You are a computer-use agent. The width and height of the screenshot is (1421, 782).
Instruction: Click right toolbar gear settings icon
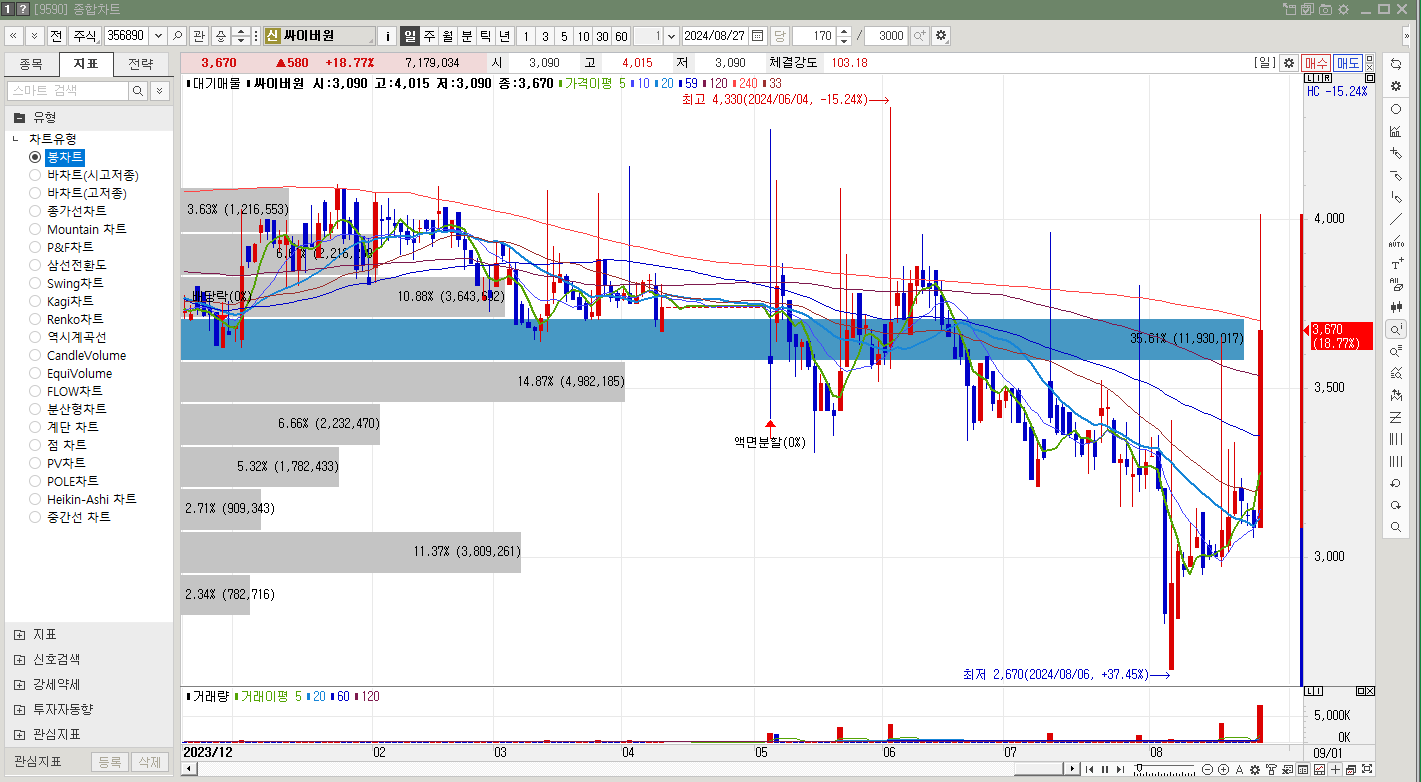pyautogui.click(x=1396, y=85)
